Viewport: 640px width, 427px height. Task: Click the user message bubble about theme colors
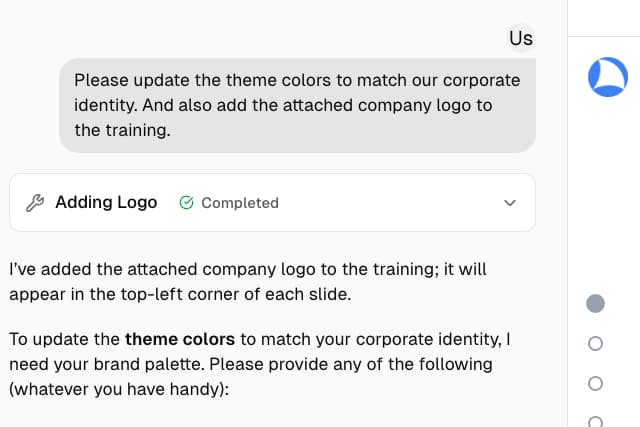coord(297,105)
